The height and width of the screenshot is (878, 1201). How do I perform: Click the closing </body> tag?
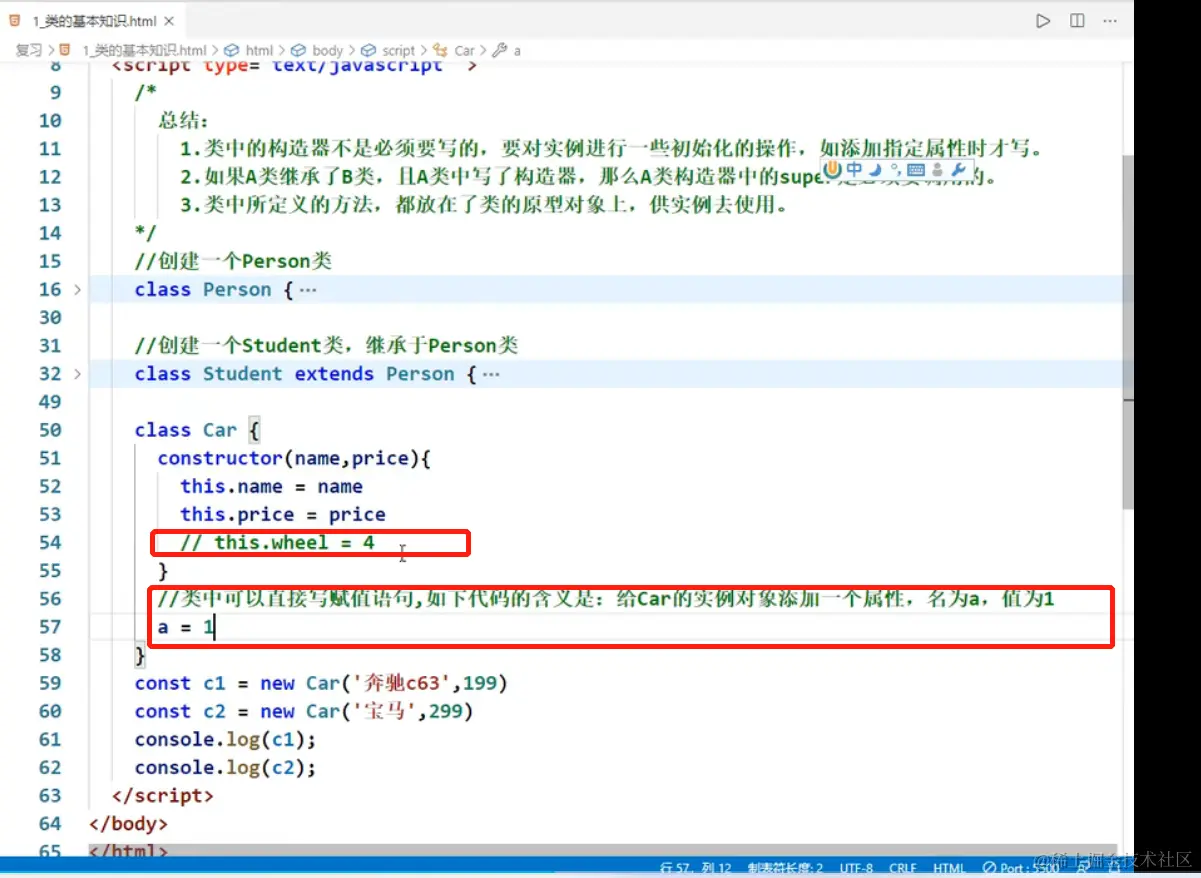click(x=128, y=823)
